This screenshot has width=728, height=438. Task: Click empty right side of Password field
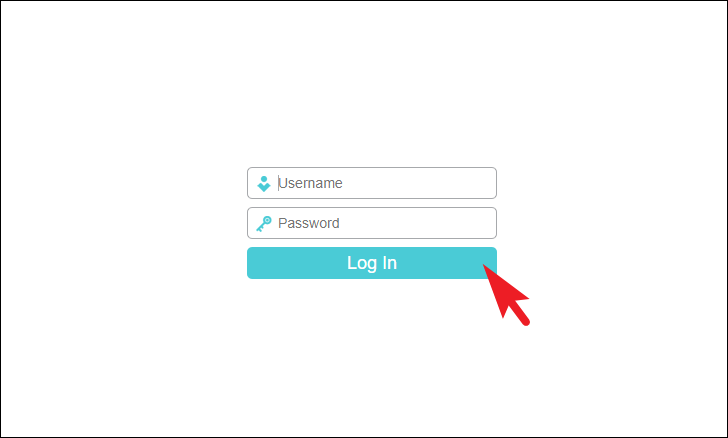pyautogui.click(x=441, y=223)
